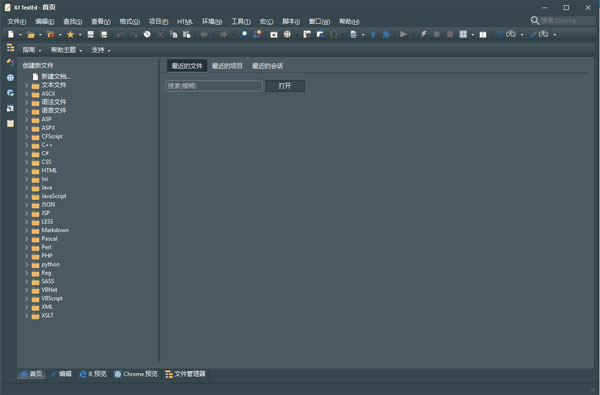Click the globe icon in left sidebar
The image size is (600, 395).
10,78
